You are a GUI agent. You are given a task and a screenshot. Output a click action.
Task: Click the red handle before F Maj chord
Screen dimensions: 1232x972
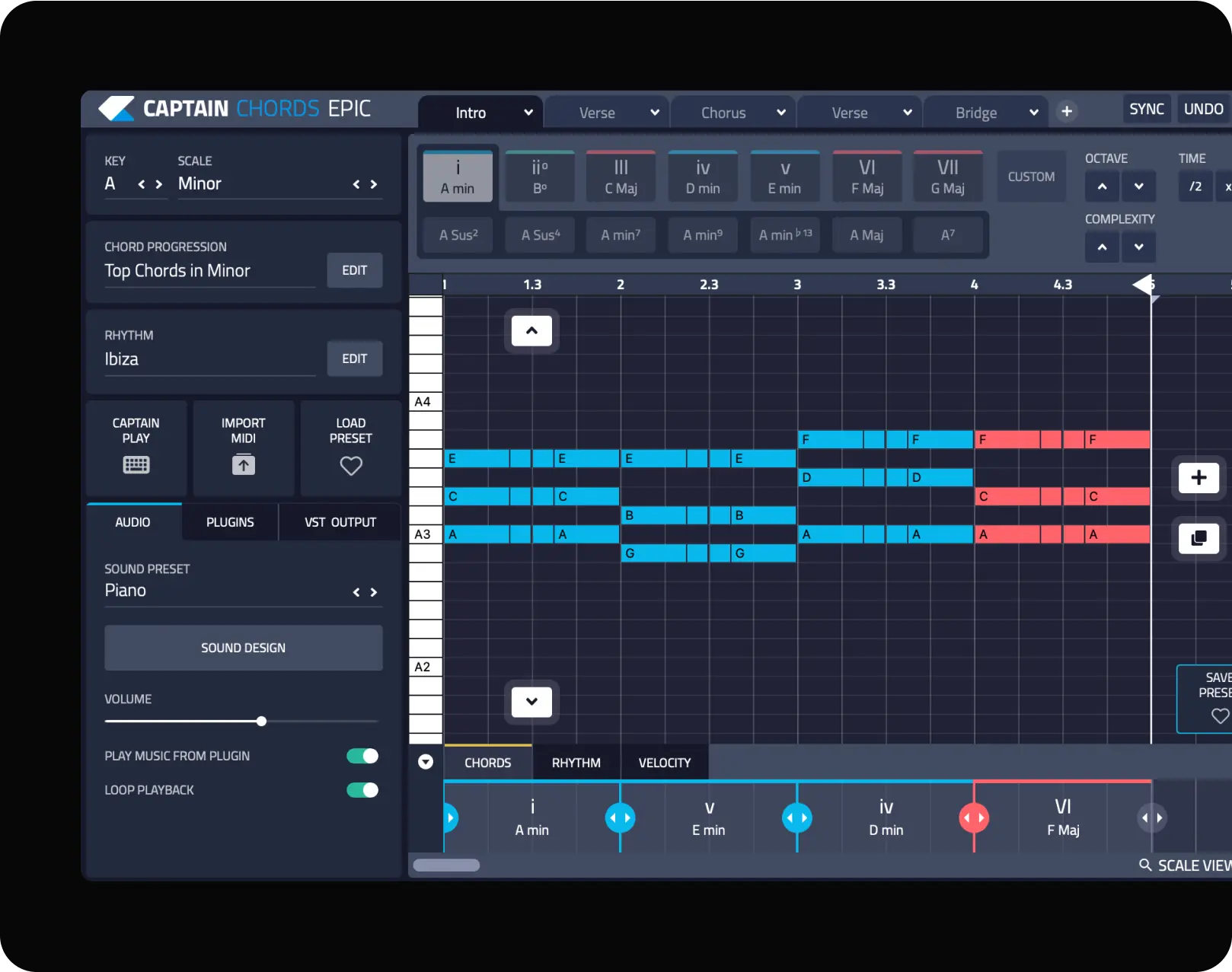coord(974,817)
